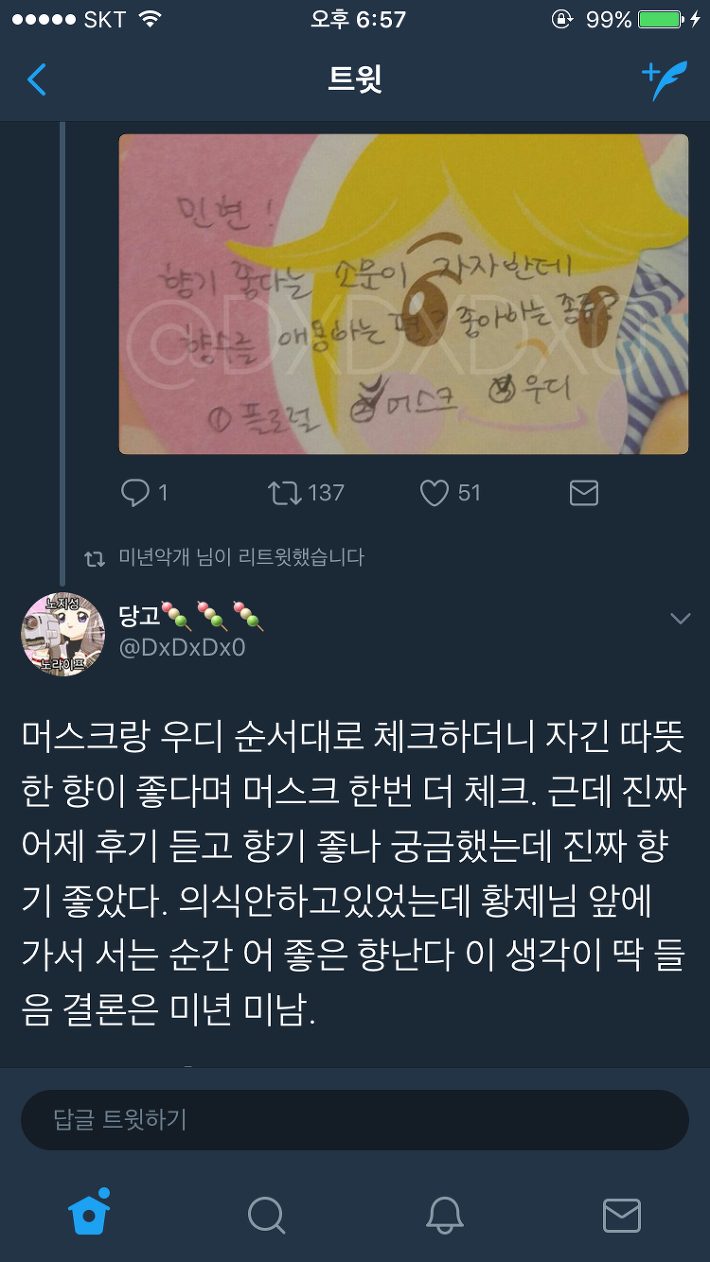Share tweet via envelope icon under image

pos(583,492)
